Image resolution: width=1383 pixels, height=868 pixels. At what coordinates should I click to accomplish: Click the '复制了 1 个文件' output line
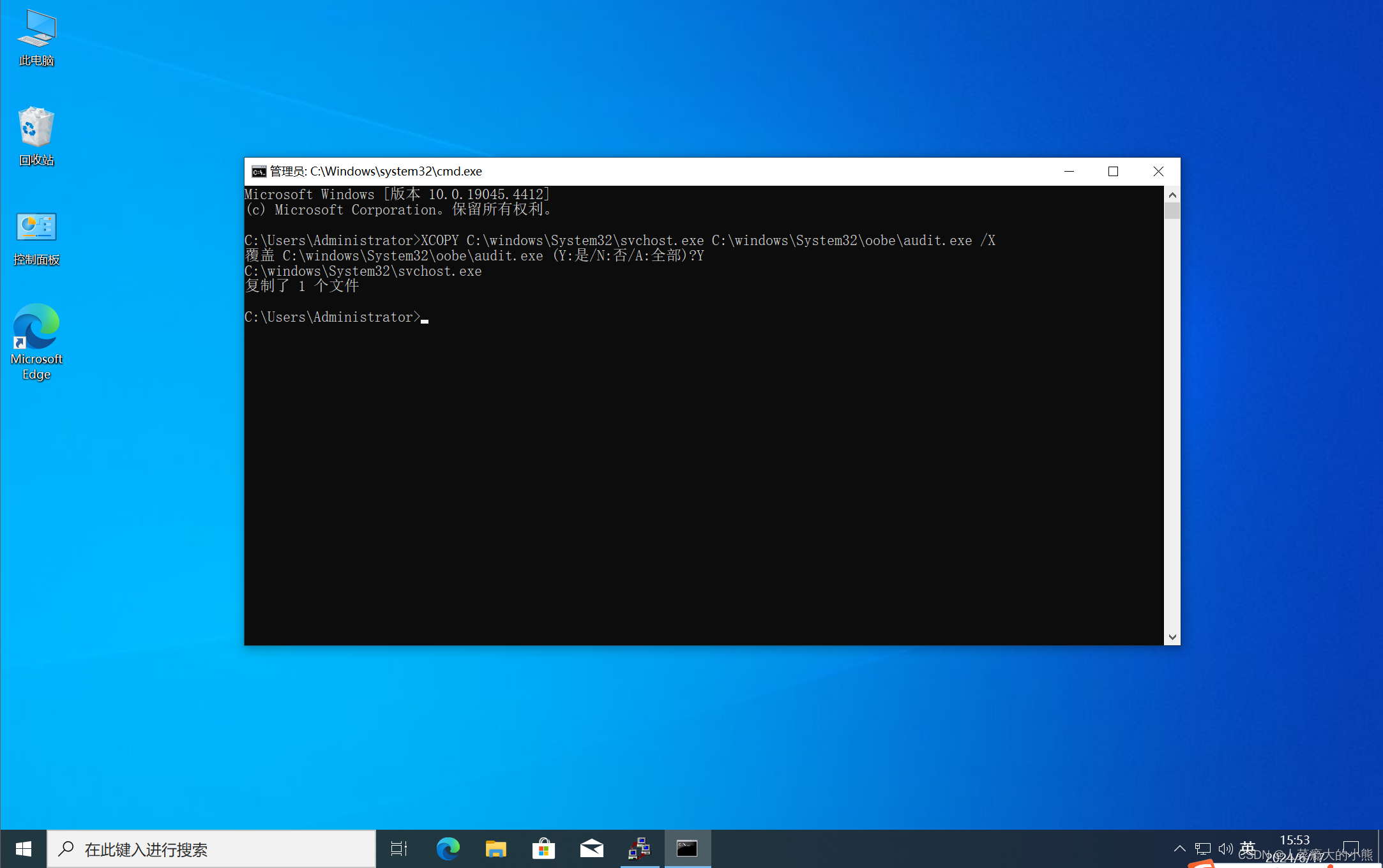coord(302,286)
